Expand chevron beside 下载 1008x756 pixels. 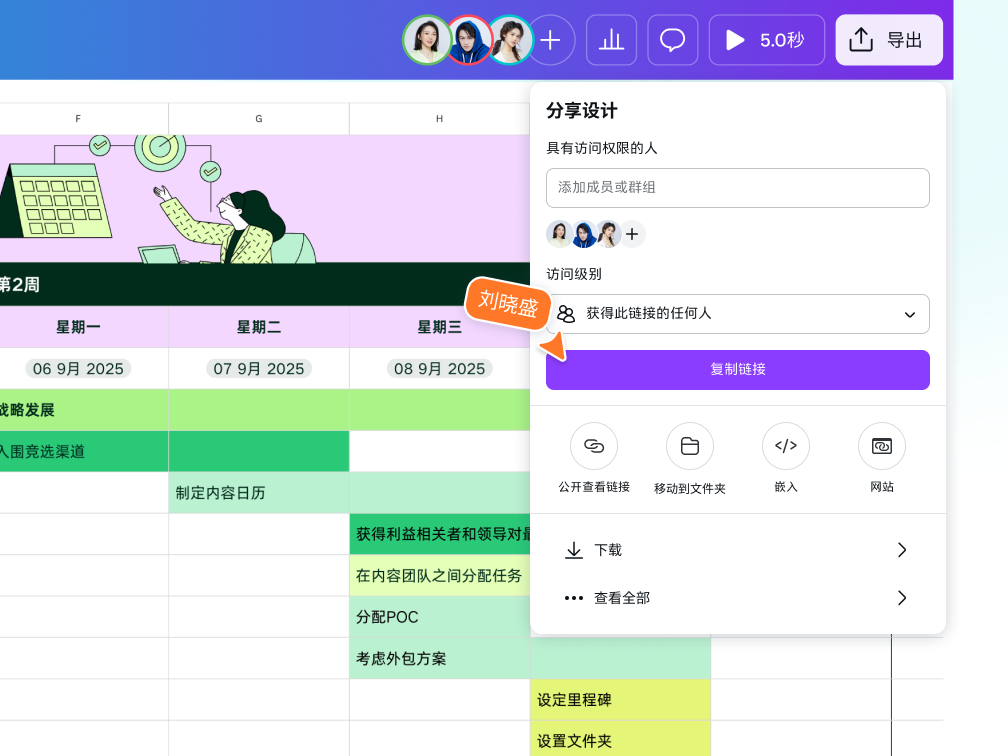pyautogui.click(x=902, y=550)
